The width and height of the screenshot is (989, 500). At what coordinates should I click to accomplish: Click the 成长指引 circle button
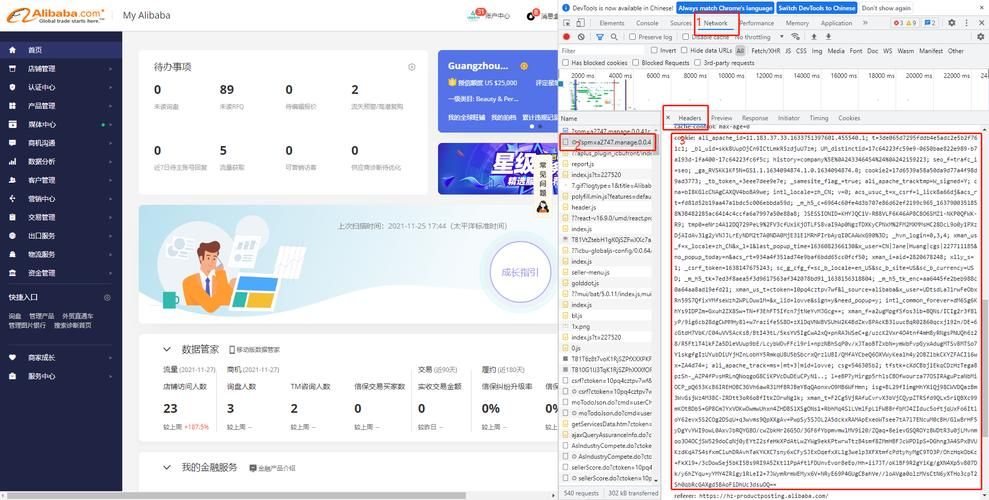(520, 272)
